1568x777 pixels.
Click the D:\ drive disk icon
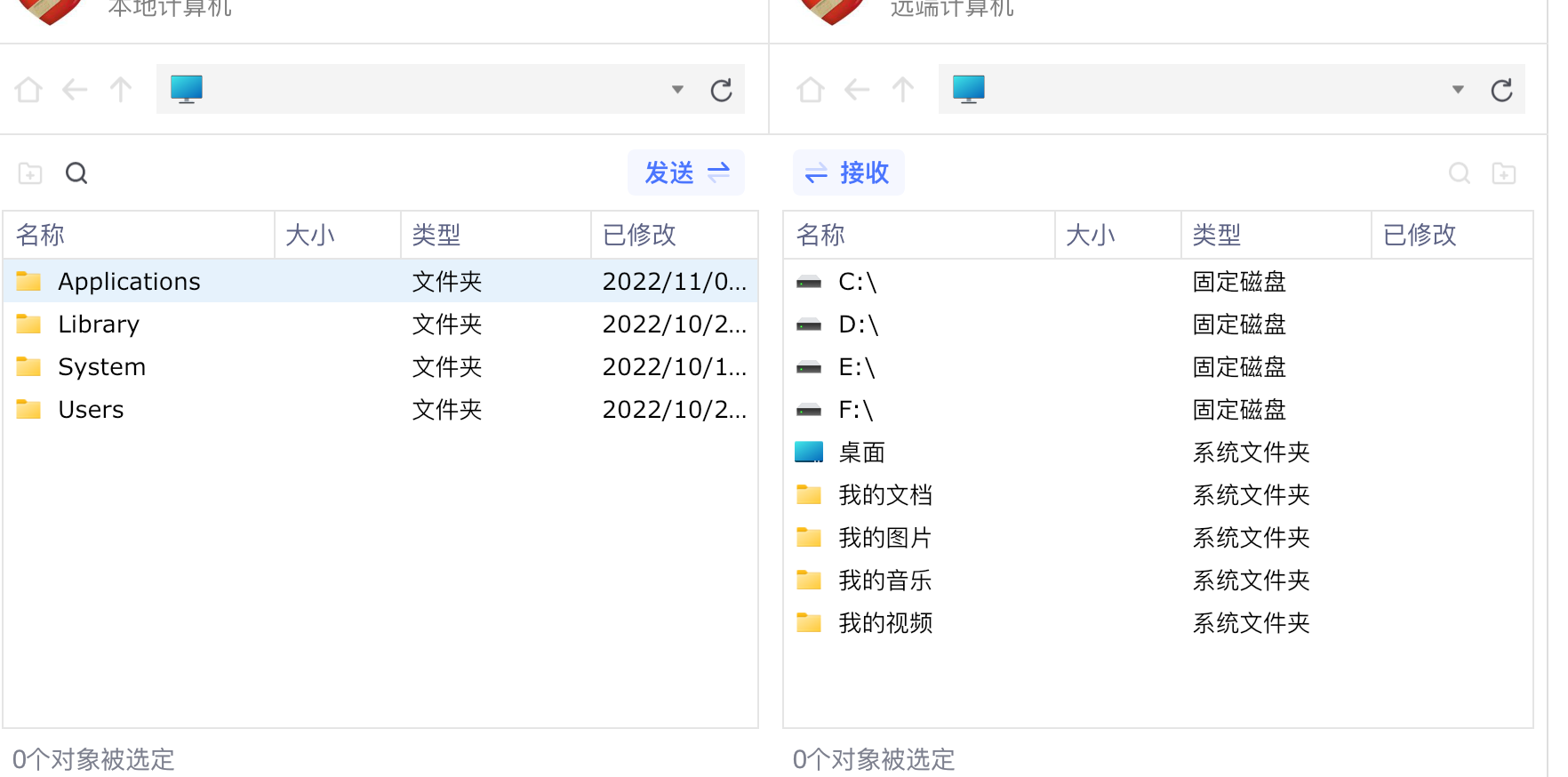(x=809, y=324)
